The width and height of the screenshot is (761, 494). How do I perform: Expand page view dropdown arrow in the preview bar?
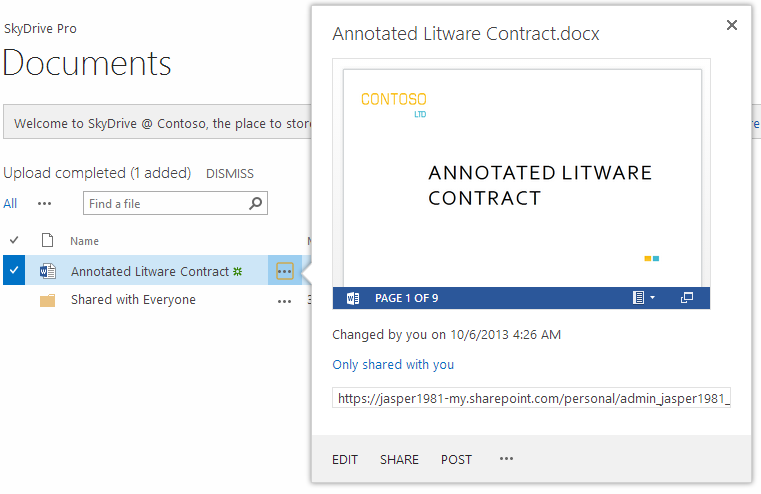pyautogui.click(x=652, y=297)
